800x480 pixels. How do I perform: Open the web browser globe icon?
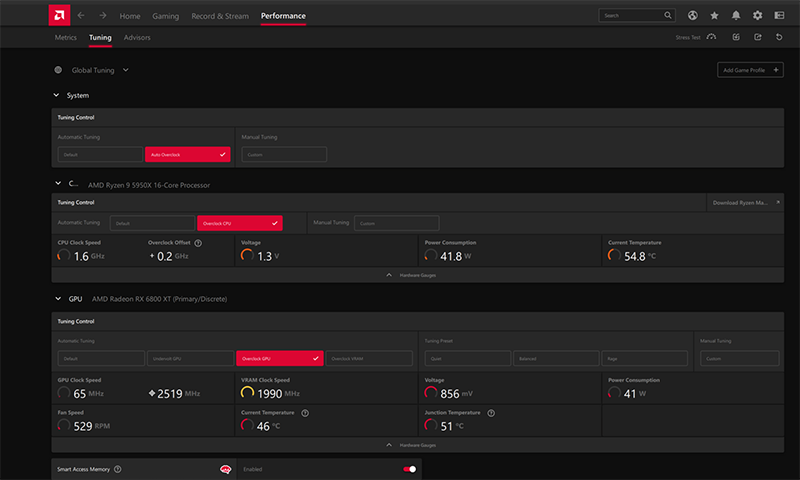(692, 15)
